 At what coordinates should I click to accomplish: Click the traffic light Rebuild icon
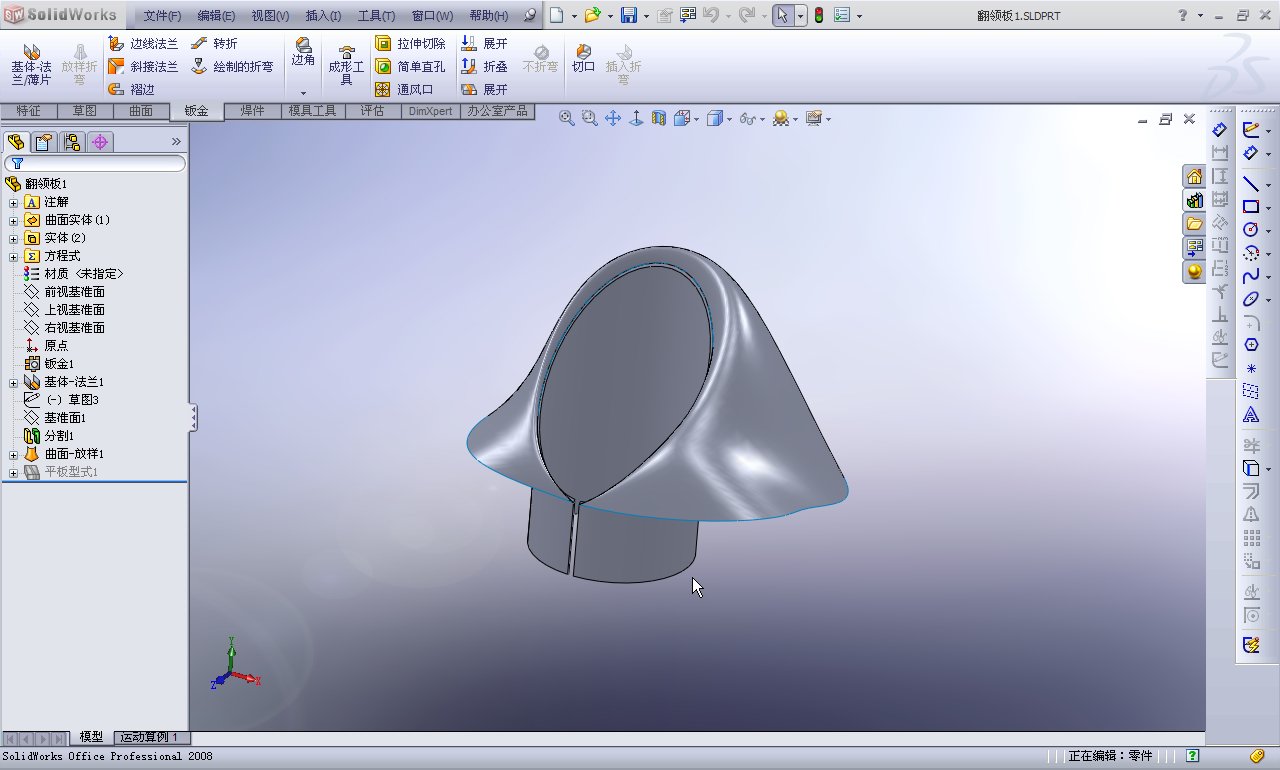pyautogui.click(x=818, y=16)
